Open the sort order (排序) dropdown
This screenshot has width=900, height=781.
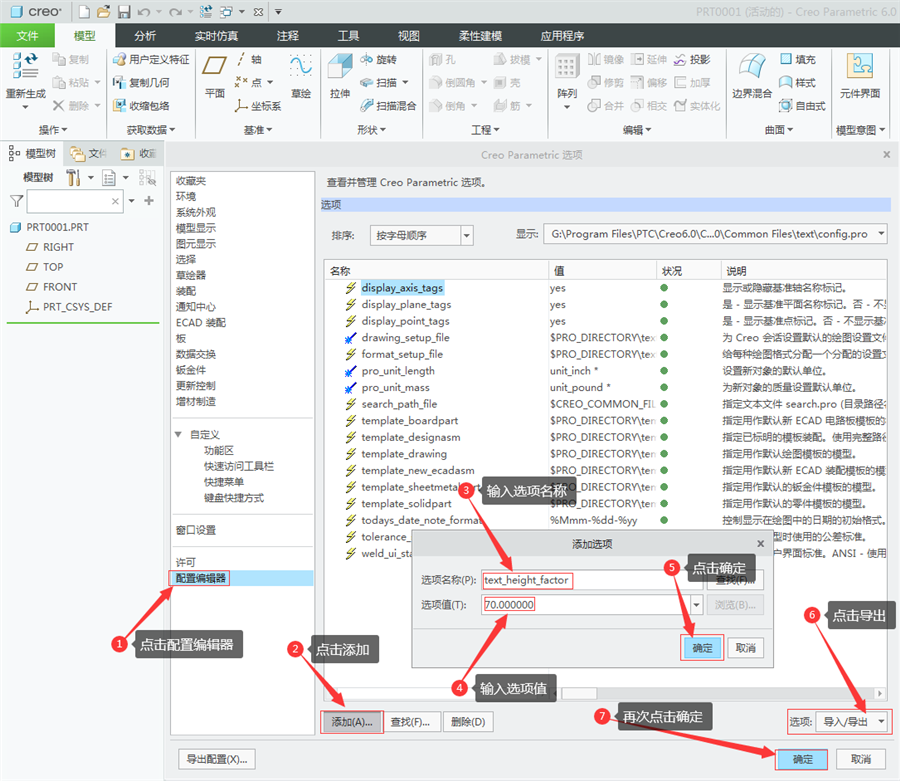click(x=467, y=235)
